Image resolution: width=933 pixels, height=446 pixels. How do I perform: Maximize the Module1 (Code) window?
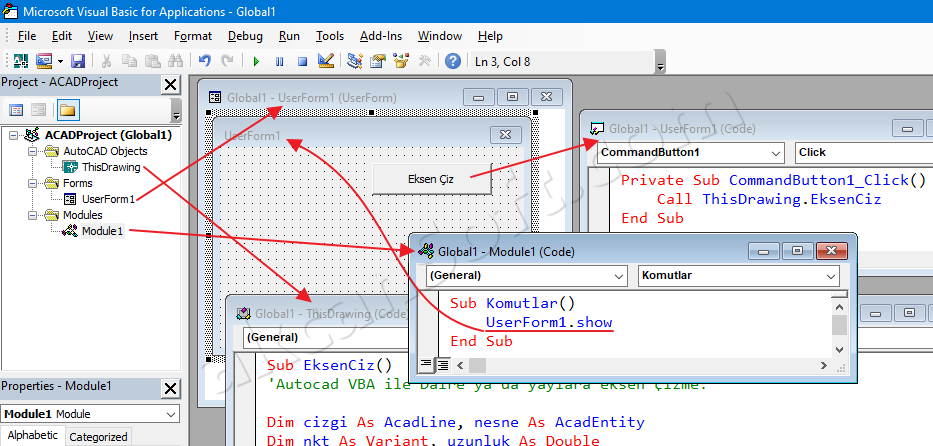(798, 251)
